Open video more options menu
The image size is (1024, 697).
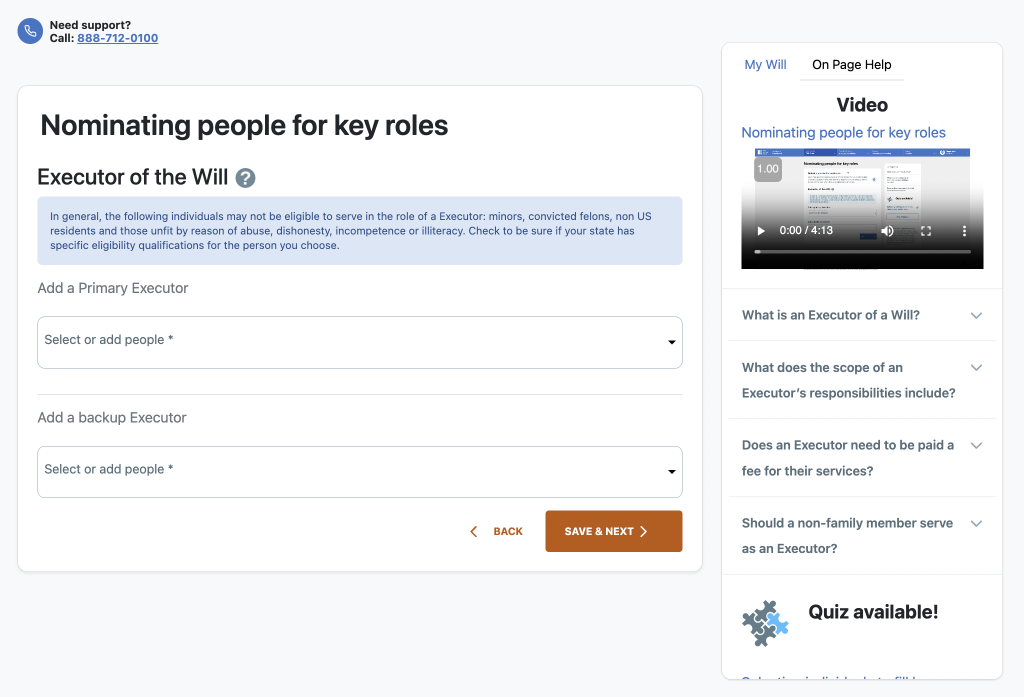[964, 231]
